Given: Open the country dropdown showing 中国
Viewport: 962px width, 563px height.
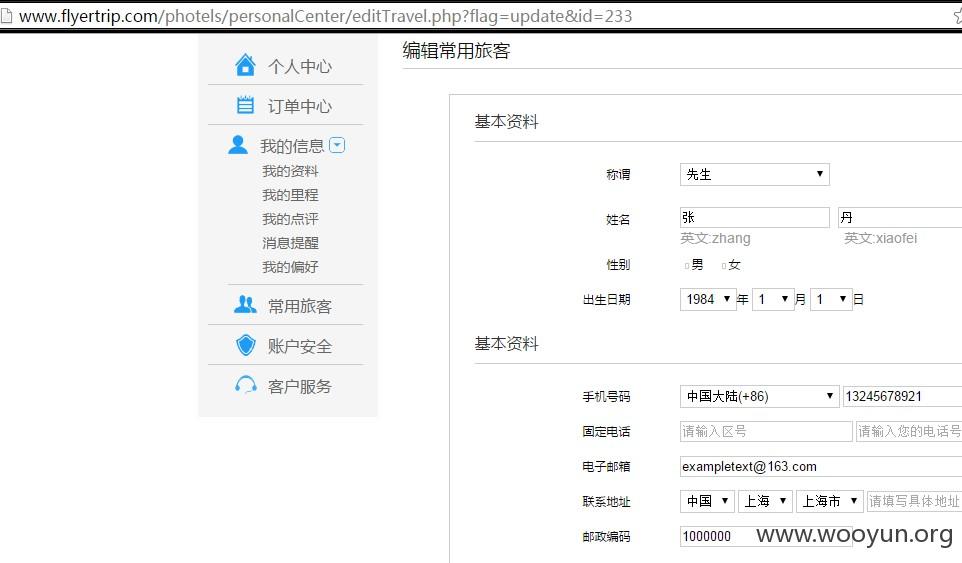Looking at the screenshot, I should pos(707,501).
